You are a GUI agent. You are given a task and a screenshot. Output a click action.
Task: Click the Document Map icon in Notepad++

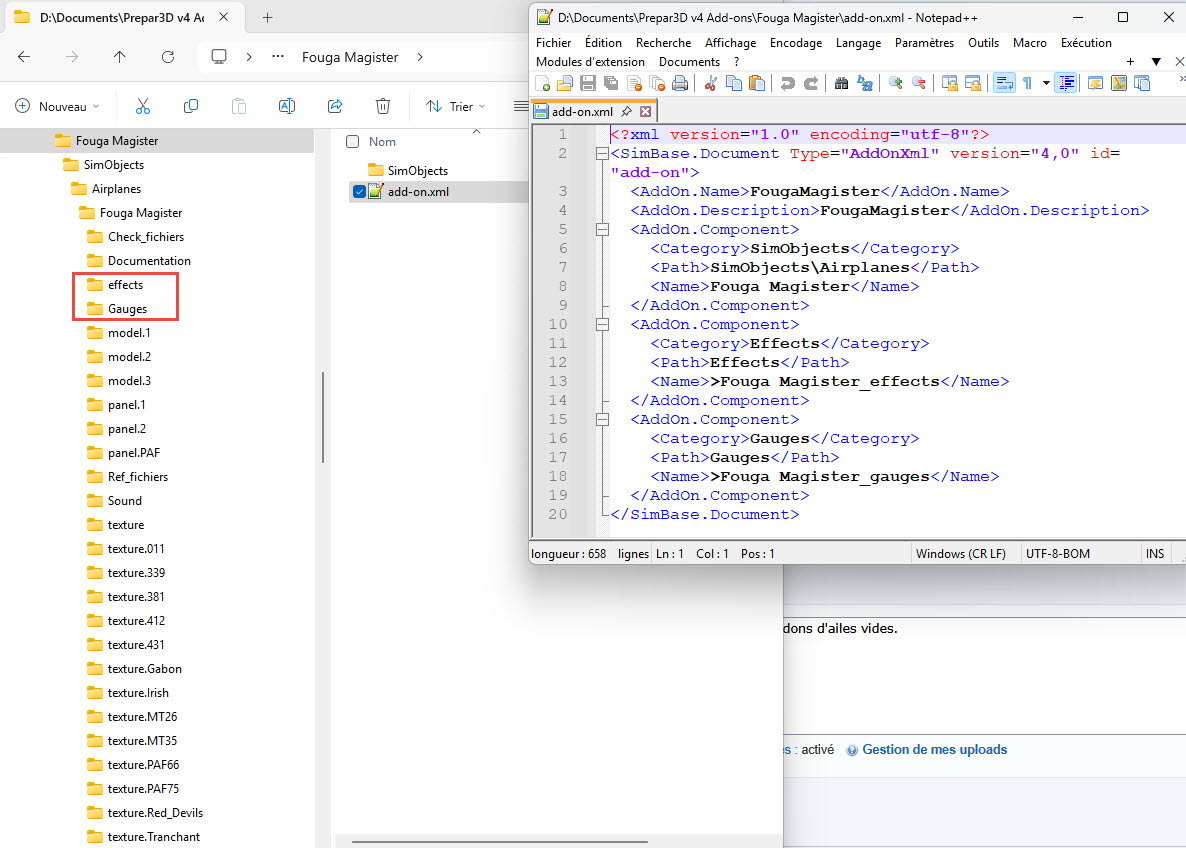coord(1119,83)
